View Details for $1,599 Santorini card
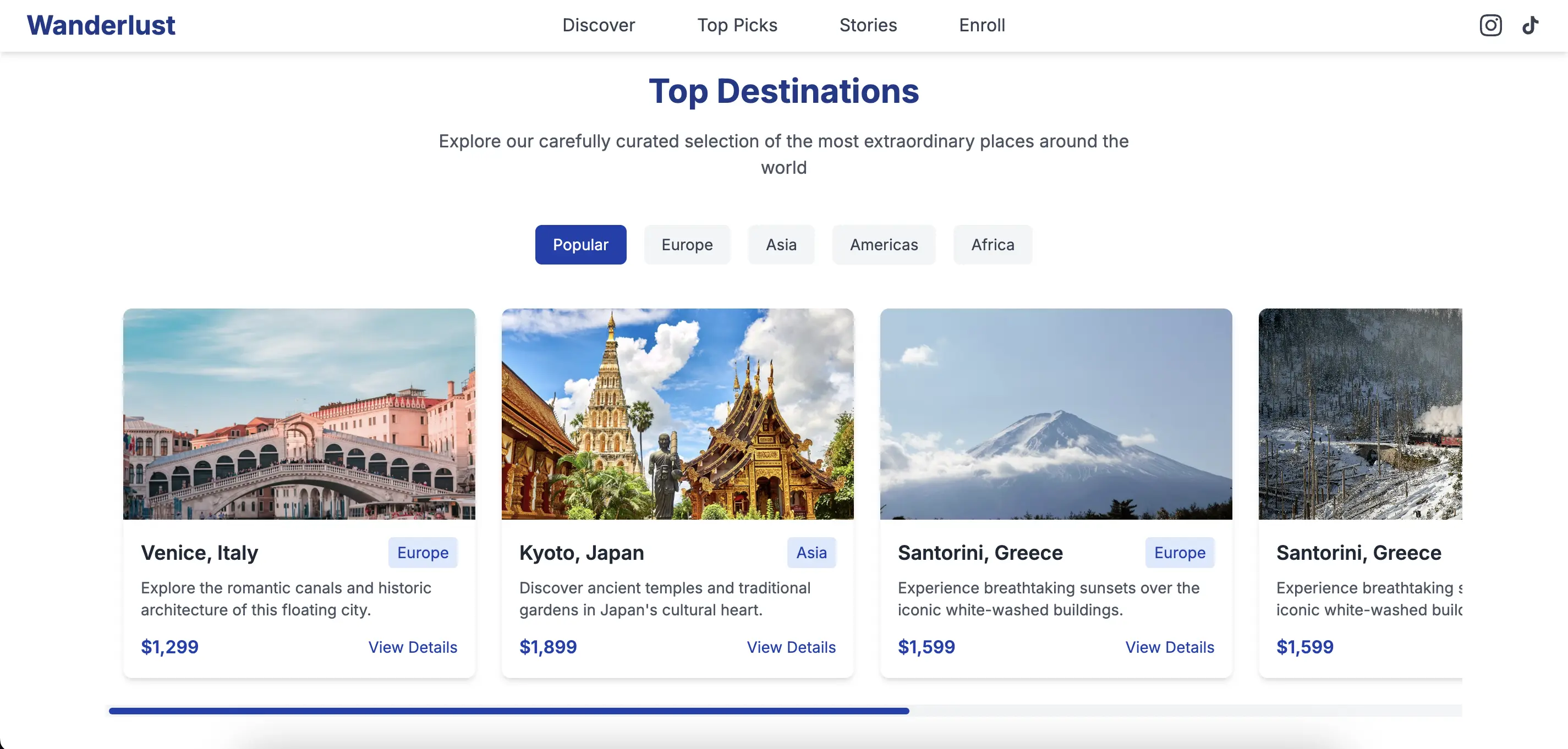The height and width of the screenshot is (749, 1568). (x=1170, y=647)
